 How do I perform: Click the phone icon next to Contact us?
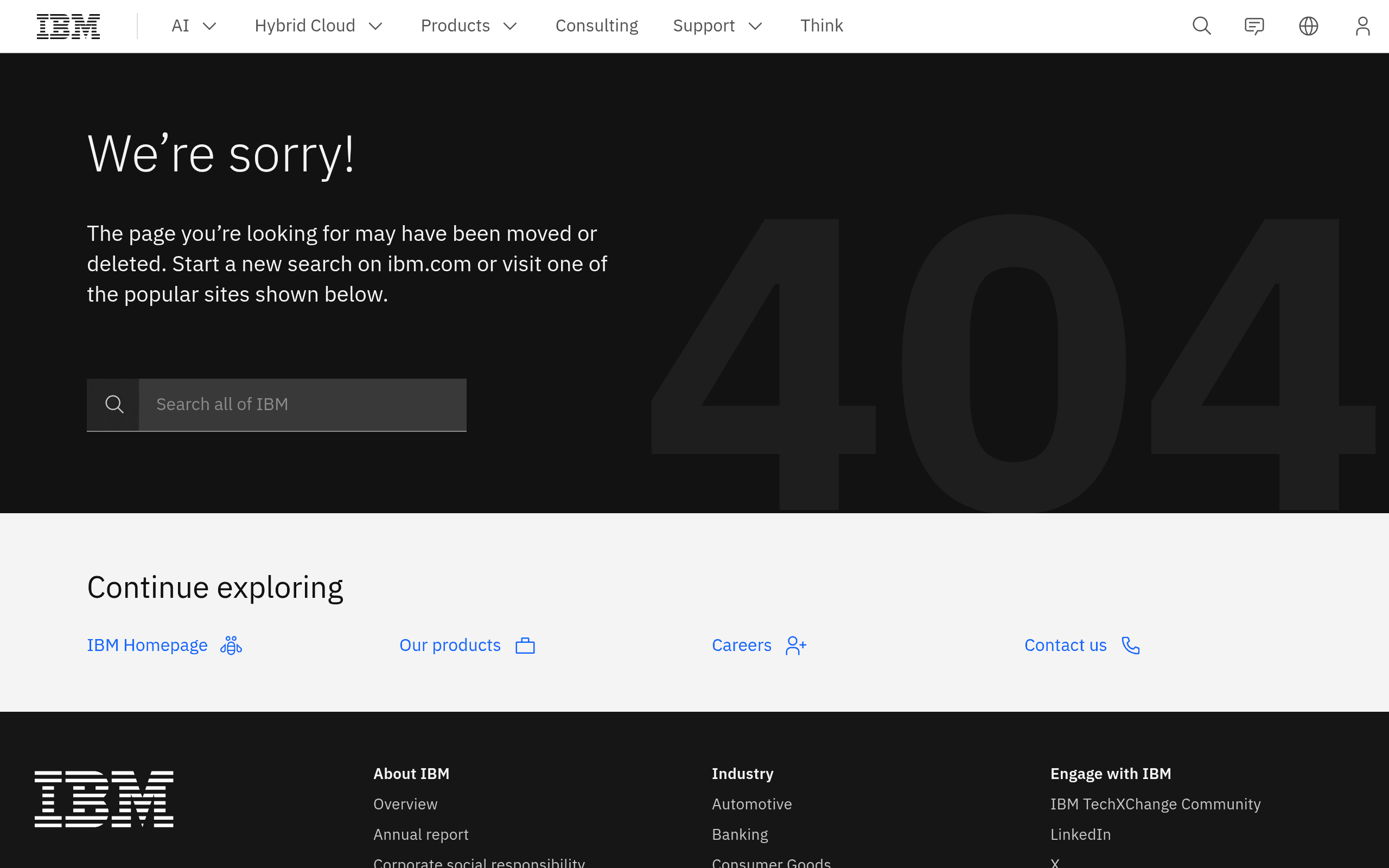coord(1131,645)
